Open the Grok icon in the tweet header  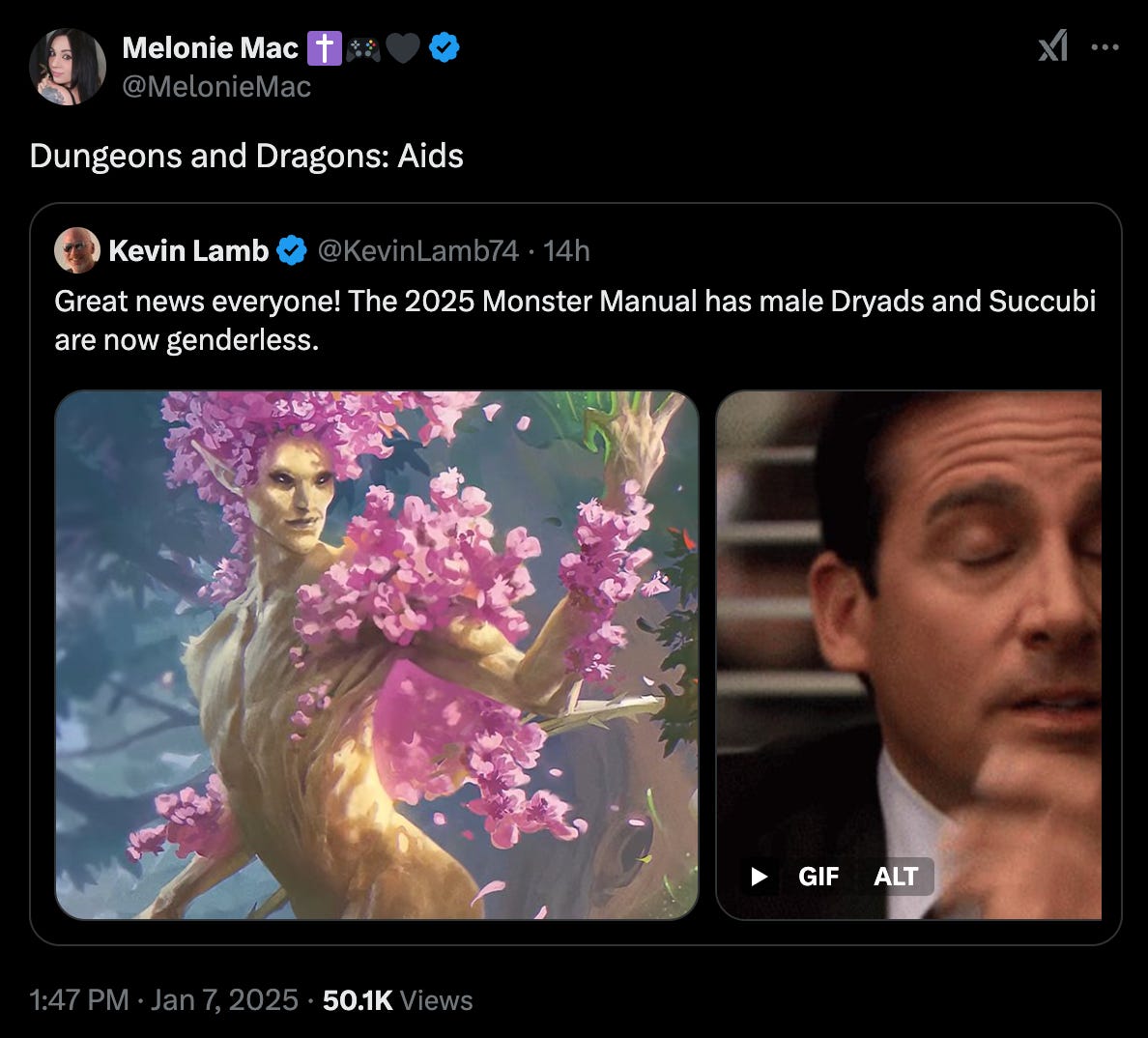point(1052,45)
